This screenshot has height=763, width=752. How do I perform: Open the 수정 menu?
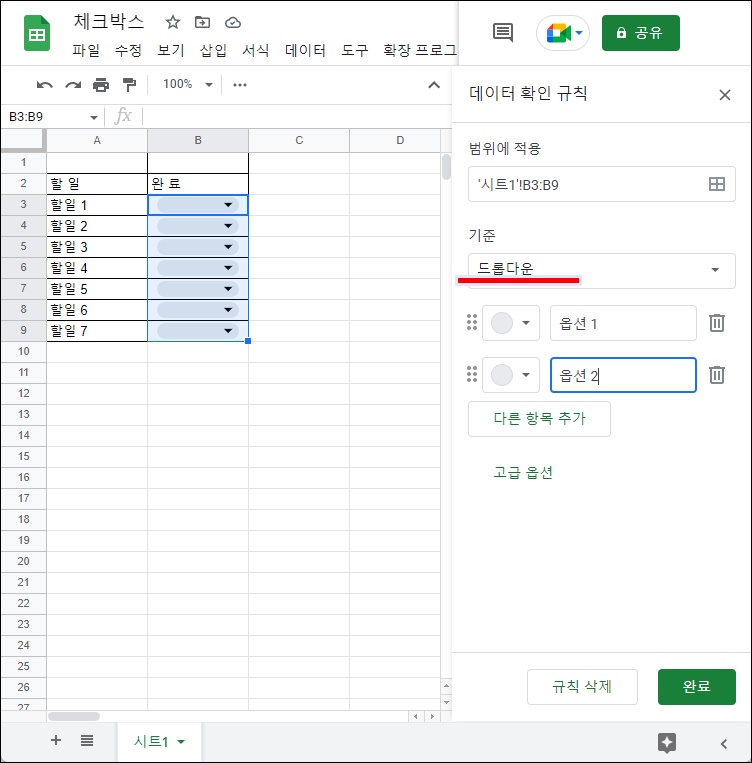(128, 50)
